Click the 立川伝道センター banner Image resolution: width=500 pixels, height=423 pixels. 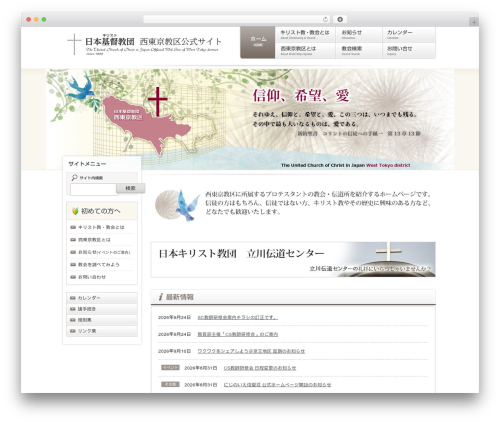(x=293, y=260)
